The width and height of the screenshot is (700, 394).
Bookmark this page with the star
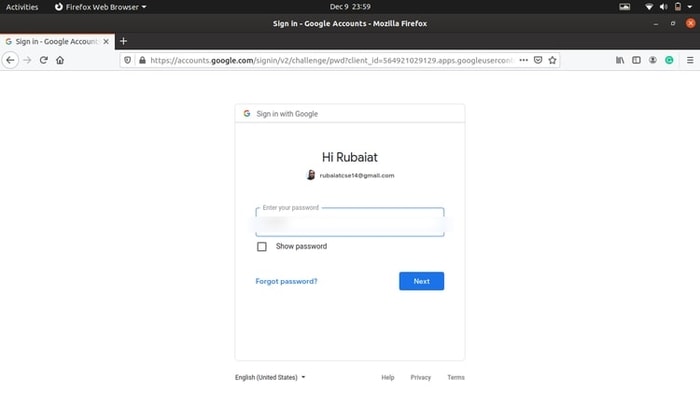pos(552,60)
